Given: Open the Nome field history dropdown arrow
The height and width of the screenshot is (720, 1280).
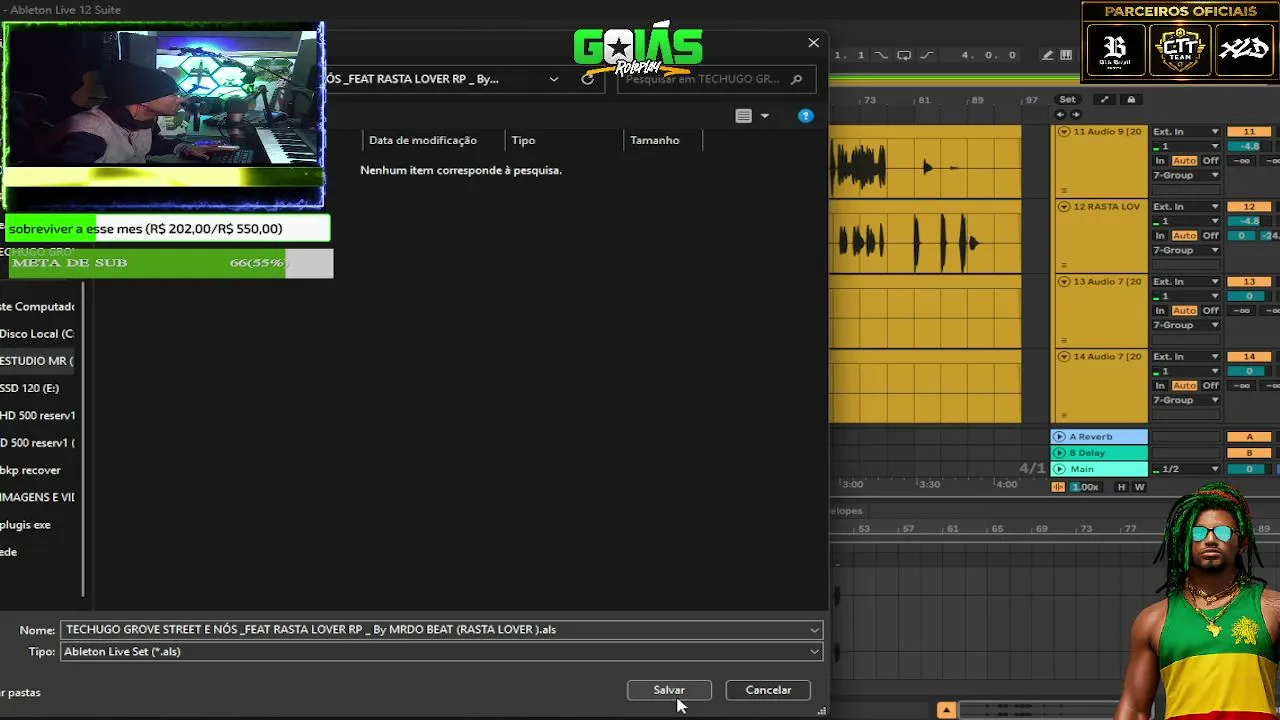Looking at the screenshot, I should [815, 629].
